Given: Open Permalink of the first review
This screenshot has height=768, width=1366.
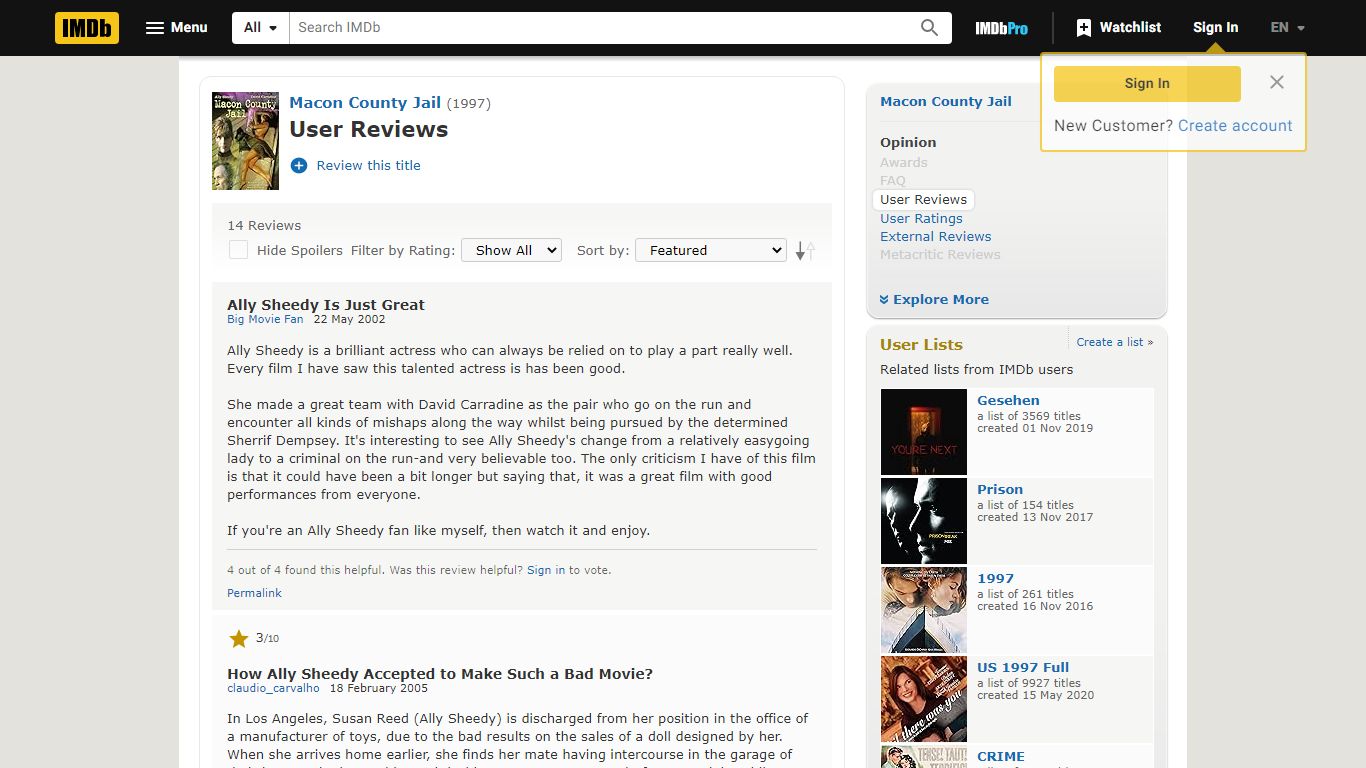Looking at the screenshot, I should tap(254, 593).
